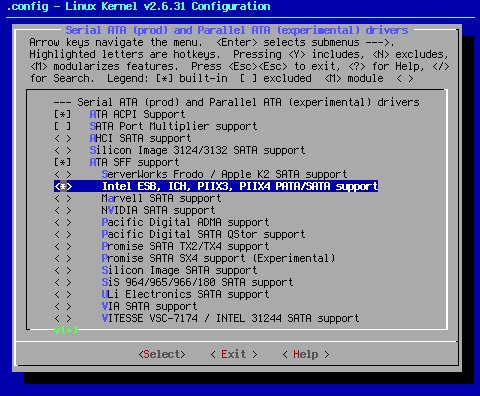Click the dialog title Serial ATA and Parallel ATA drivers
The height and width of the screenshot is (396, 480).
pyautogui.click(x=237, y=30)
